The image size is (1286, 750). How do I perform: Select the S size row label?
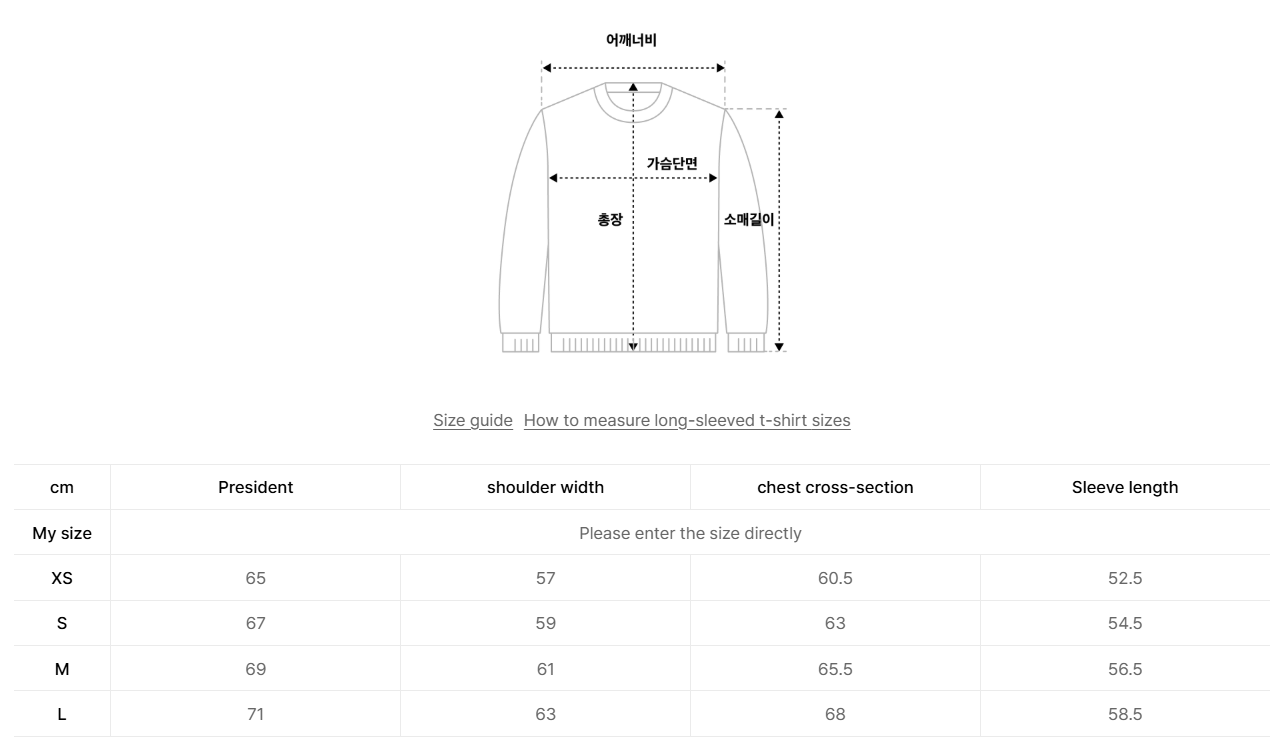[x=62, y=623]
